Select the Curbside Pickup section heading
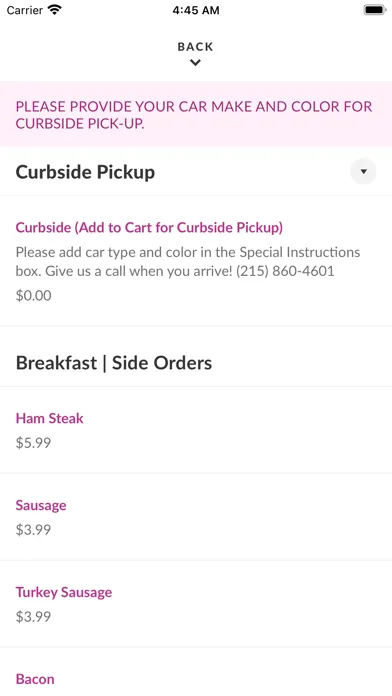This screenshot has height=696, width=392. pyautogui.click(x=85, y=172)
